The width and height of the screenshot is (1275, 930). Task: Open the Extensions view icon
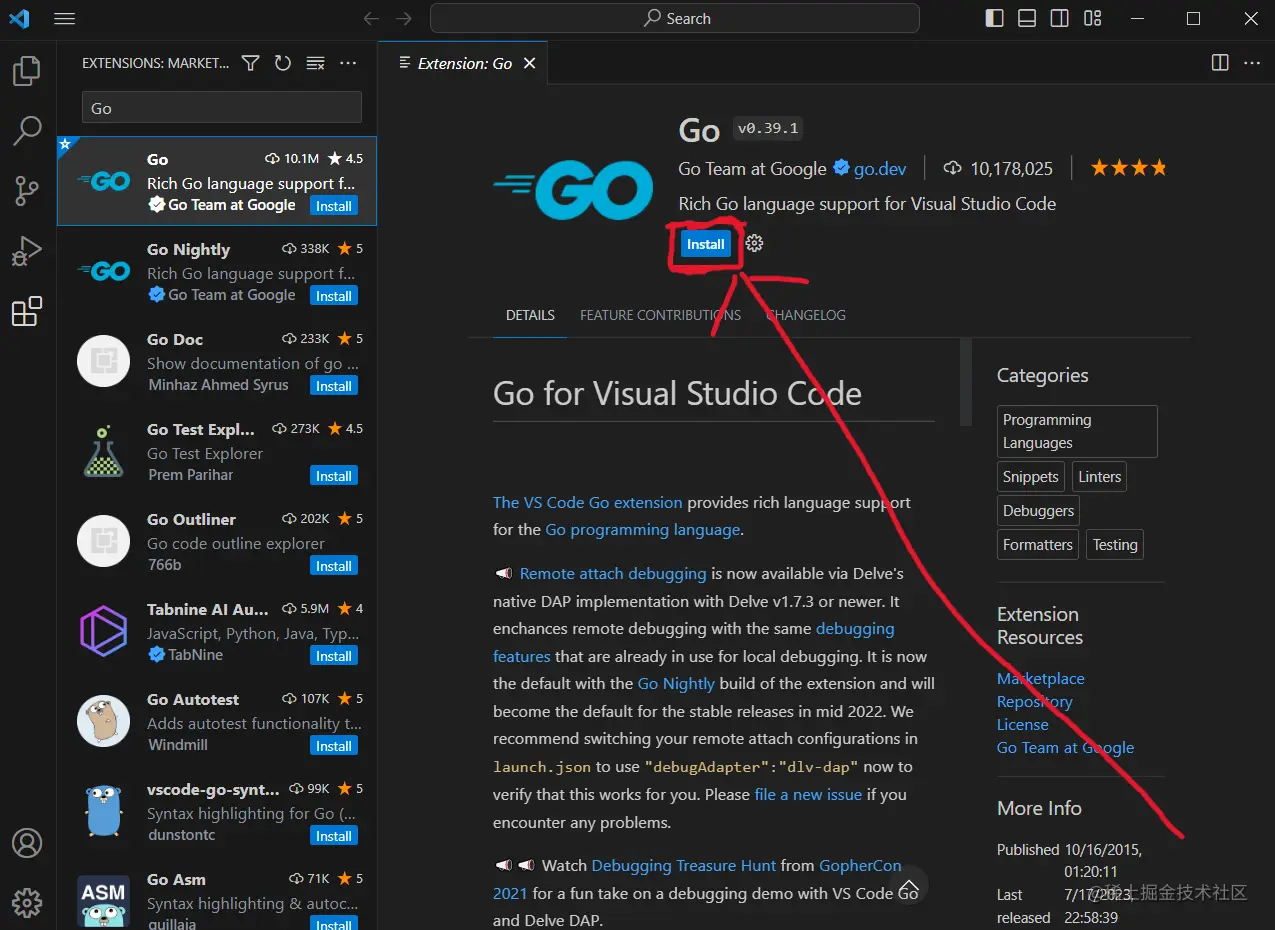[27, 311]
